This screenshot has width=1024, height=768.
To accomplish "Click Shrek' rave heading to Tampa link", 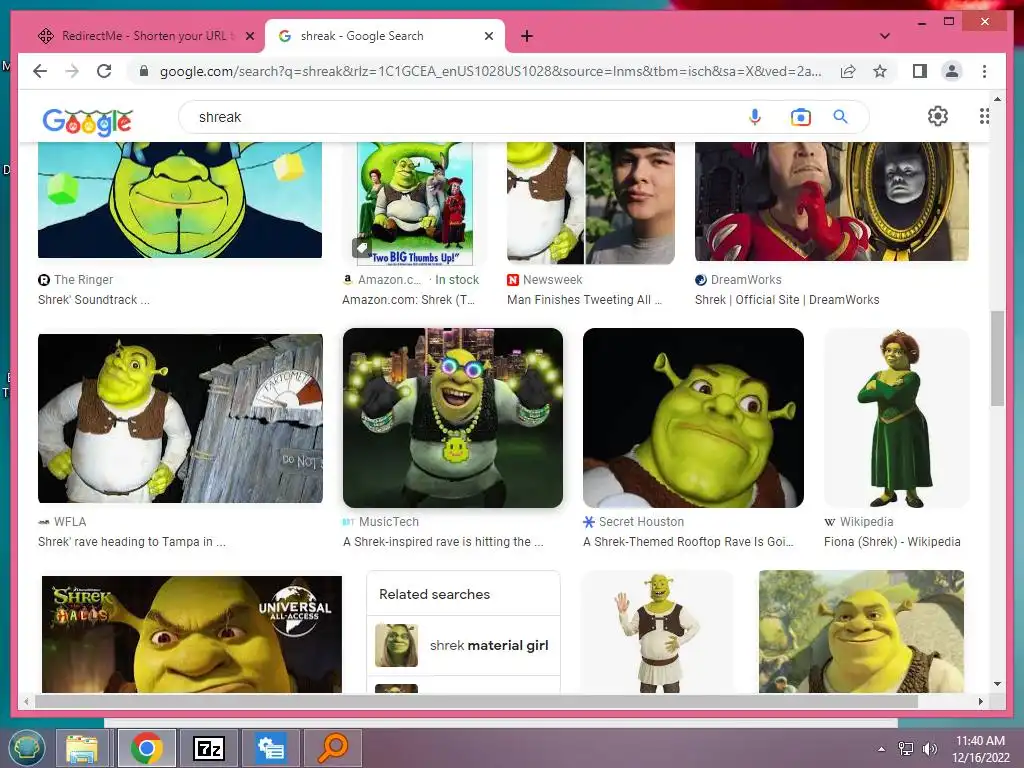I will click(x=131, y=541).
